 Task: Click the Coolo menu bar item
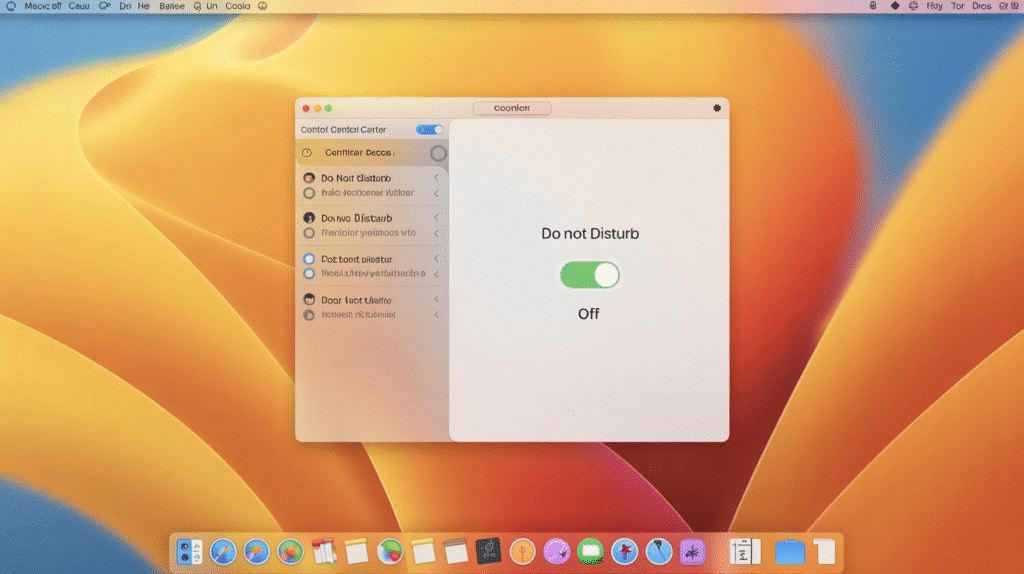pos(238,6)
